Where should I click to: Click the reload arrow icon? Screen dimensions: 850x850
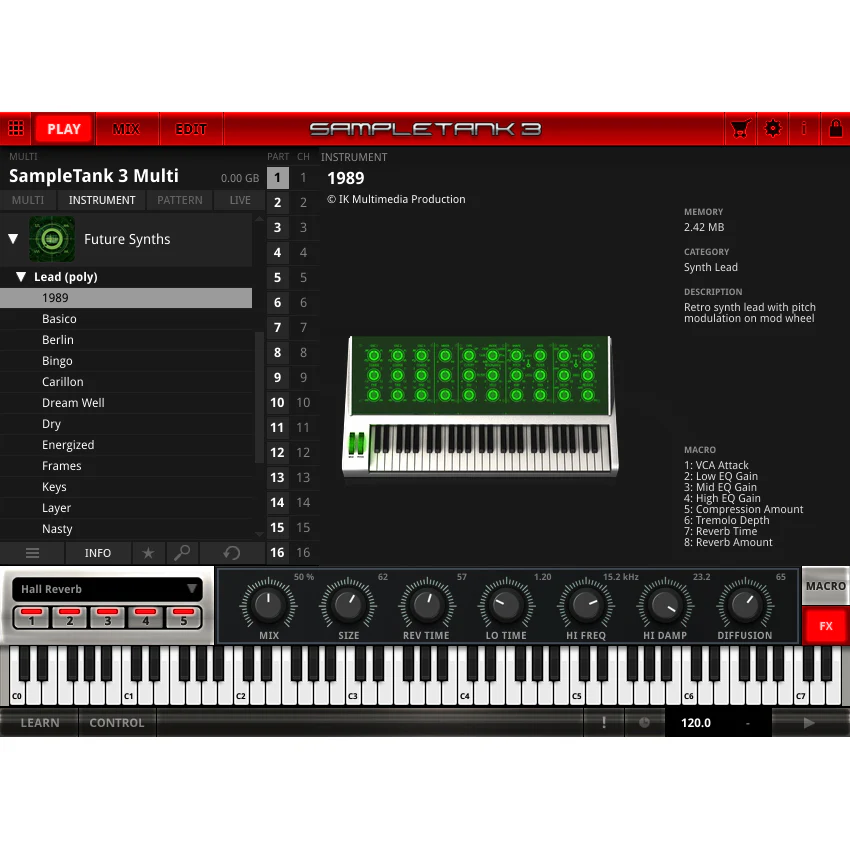pos(232,553)
